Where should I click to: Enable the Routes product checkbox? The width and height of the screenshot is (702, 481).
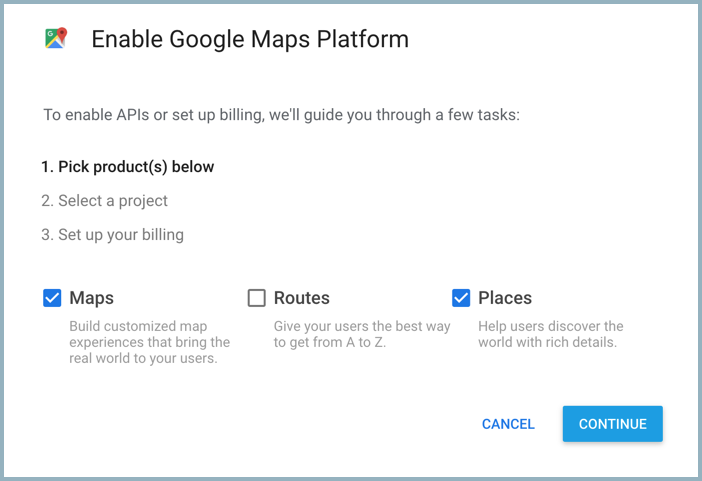(x=257, y=298)
